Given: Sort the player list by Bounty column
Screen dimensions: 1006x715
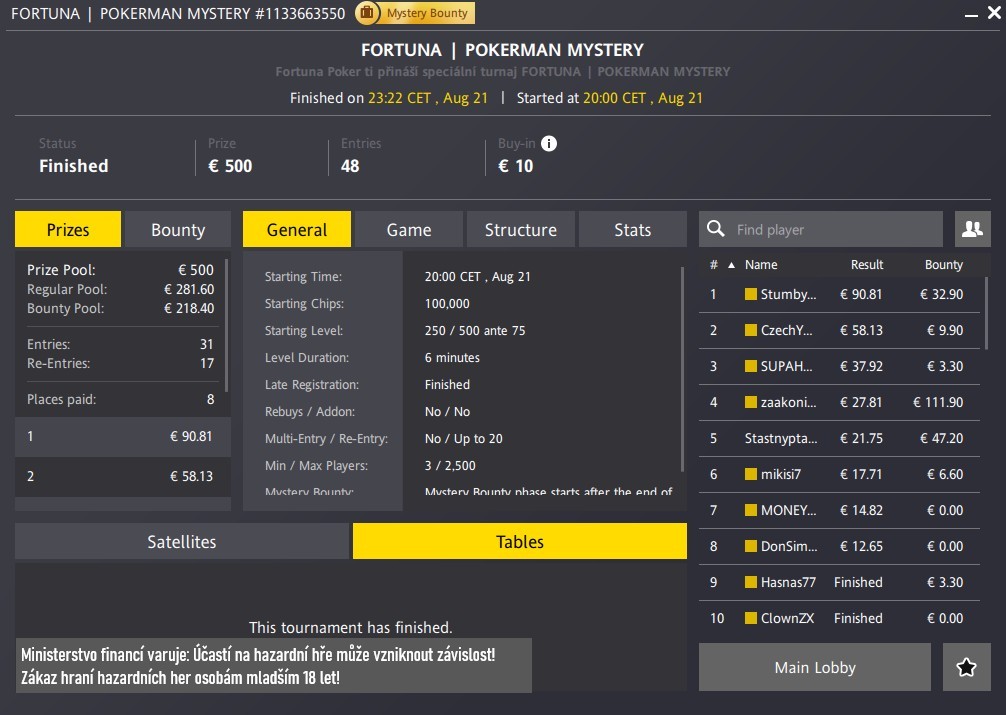Looking at the screenshot, I should [943, 265].
